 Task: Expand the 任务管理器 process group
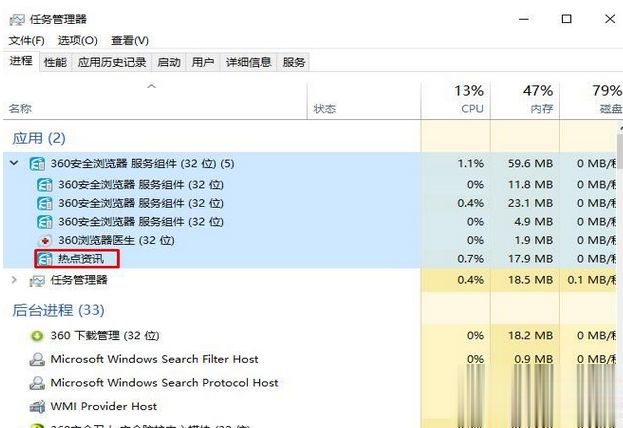(x=14, y=280)
